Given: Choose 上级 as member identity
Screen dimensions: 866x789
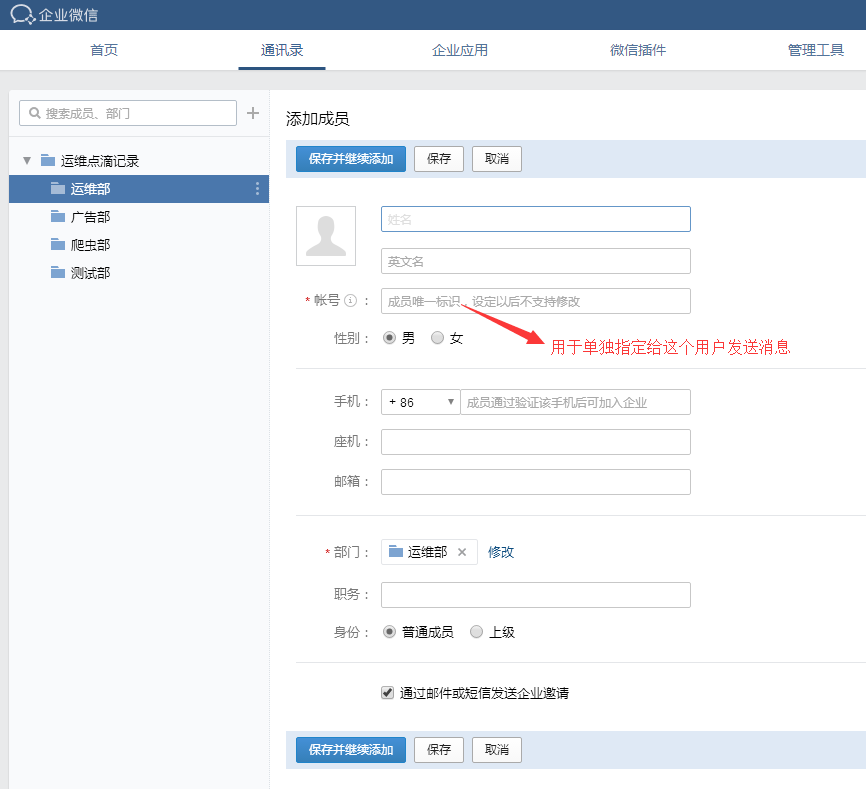Looking at the screenshot, I should pos(476,631).
